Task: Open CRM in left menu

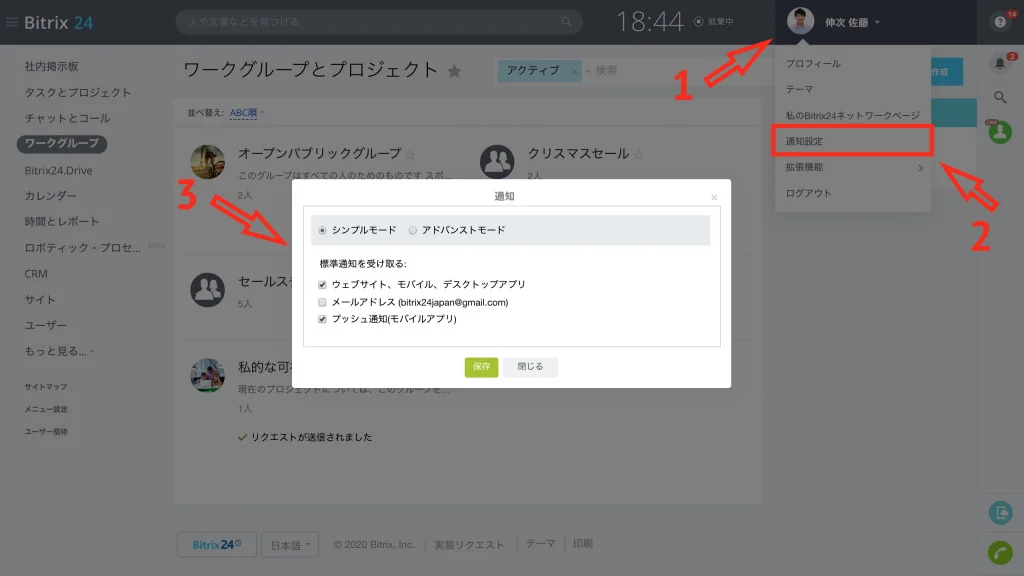Action: point(36,274)
